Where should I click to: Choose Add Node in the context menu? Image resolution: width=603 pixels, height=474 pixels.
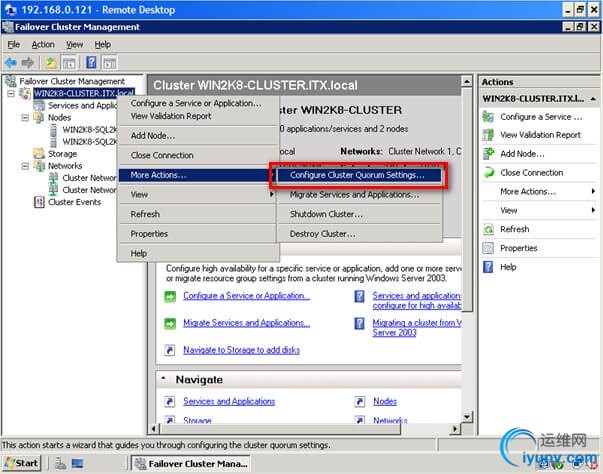[x=197, y=136]
